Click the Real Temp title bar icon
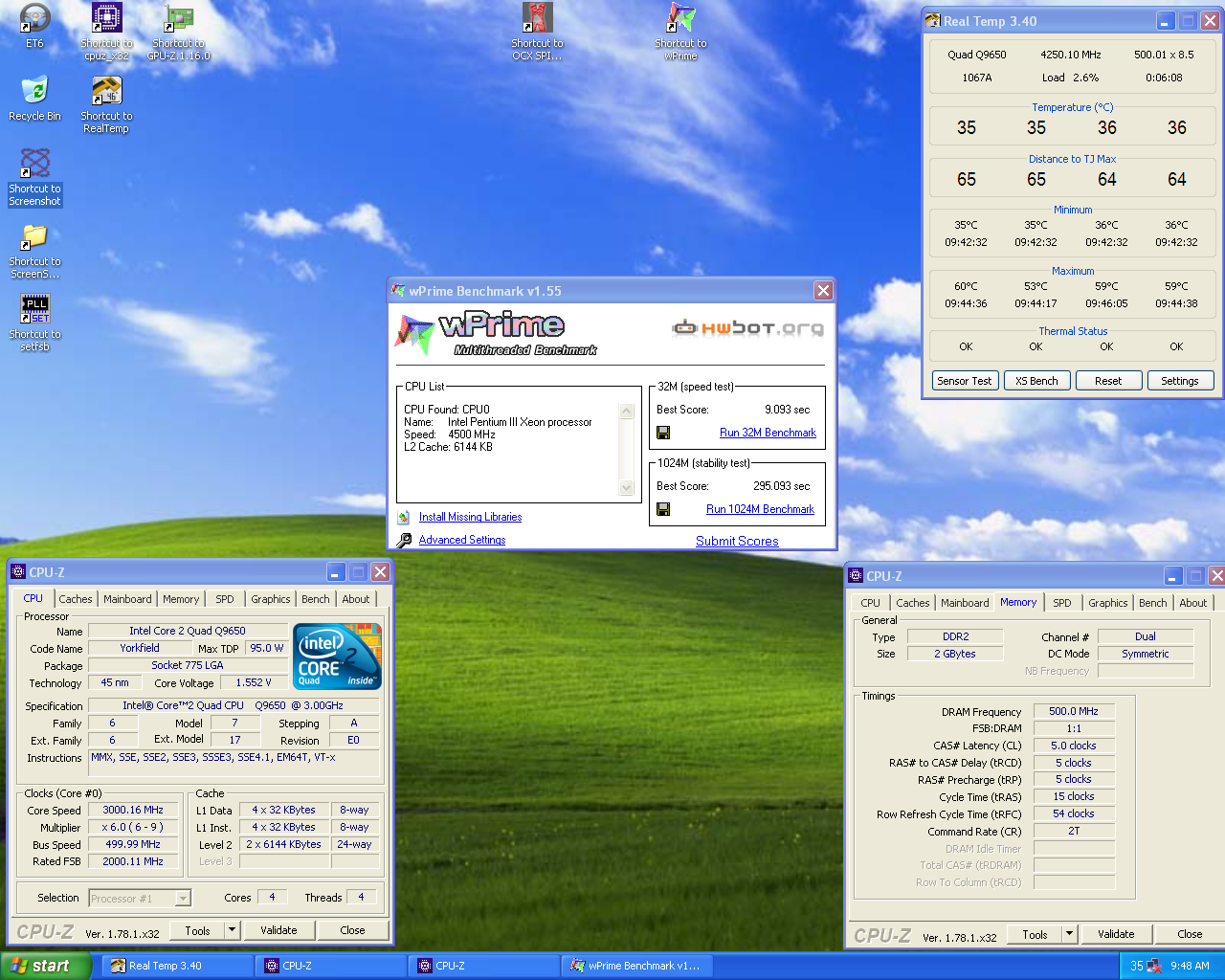 pyautogui.click(x=933, y=21)
